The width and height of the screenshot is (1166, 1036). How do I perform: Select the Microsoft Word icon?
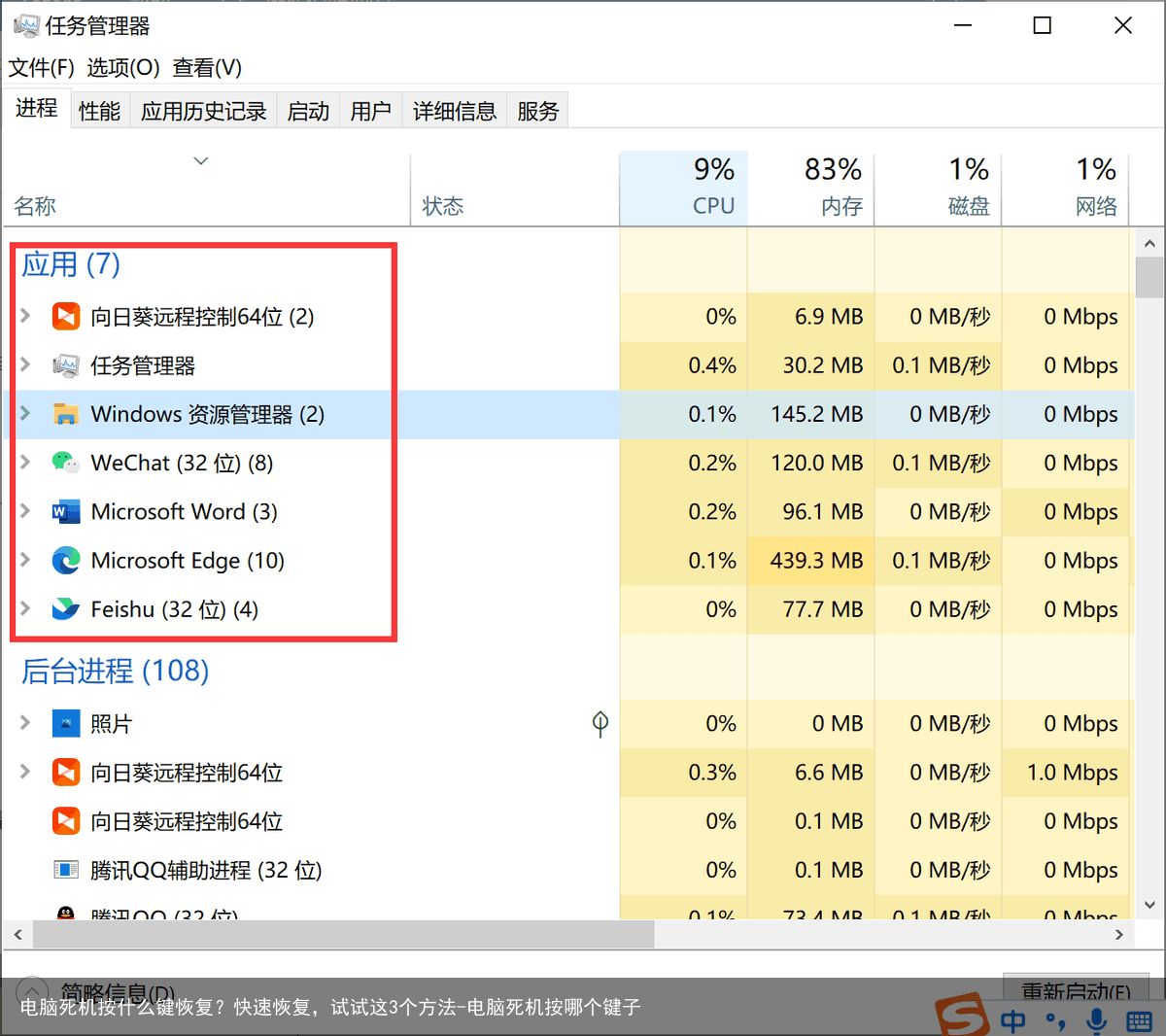point(65,511)
